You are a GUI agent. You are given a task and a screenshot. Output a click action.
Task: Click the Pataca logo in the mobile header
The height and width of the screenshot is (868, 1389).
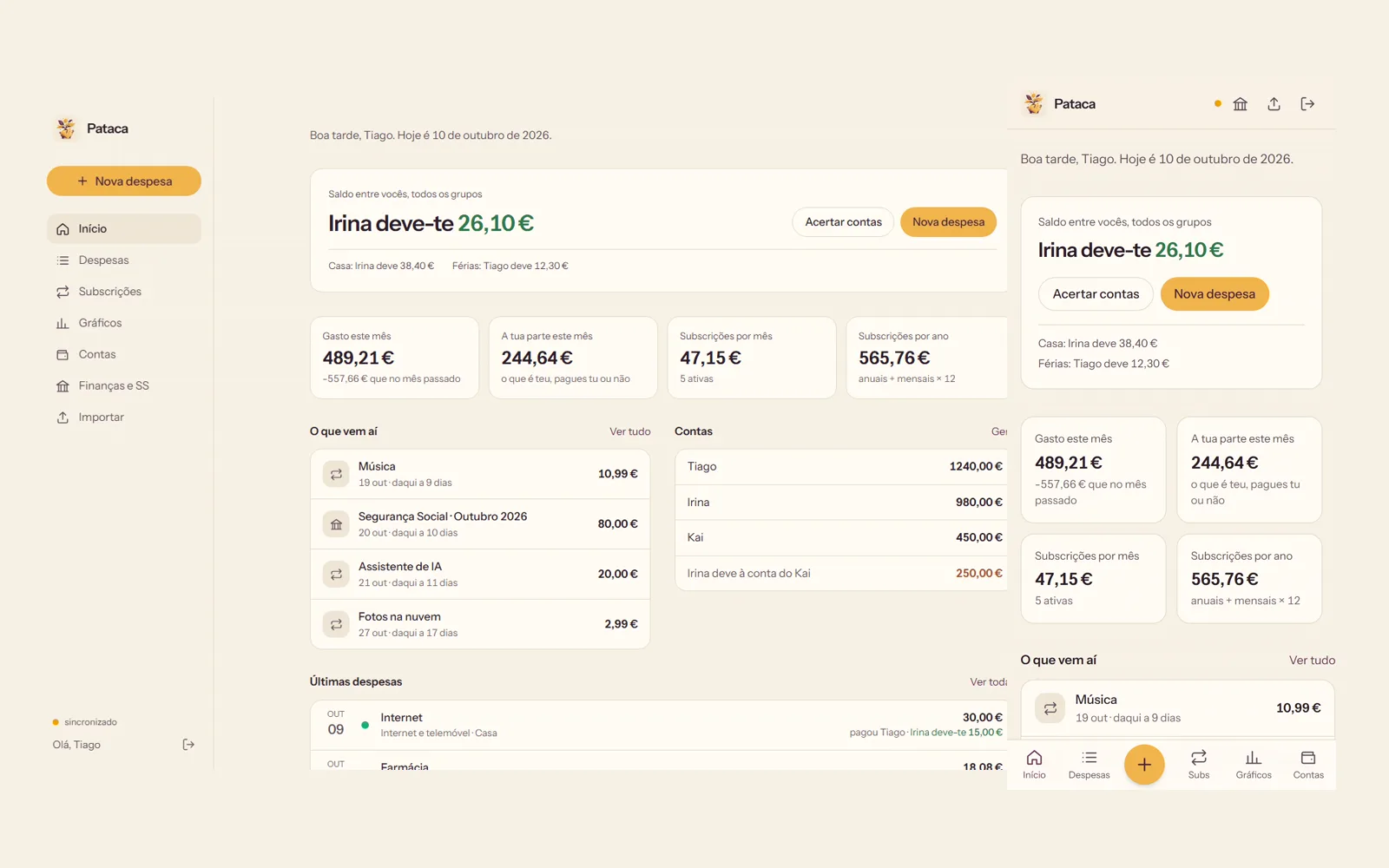point(1034,104)
